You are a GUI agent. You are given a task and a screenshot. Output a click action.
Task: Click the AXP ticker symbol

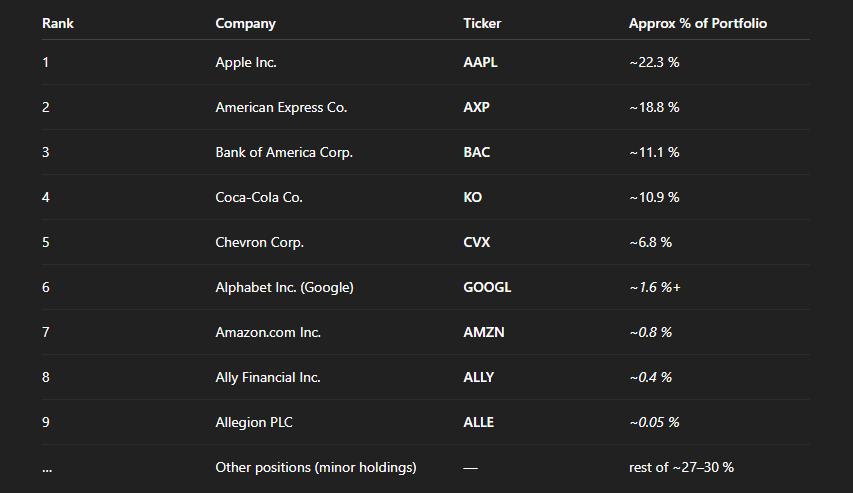pos(476,107)
